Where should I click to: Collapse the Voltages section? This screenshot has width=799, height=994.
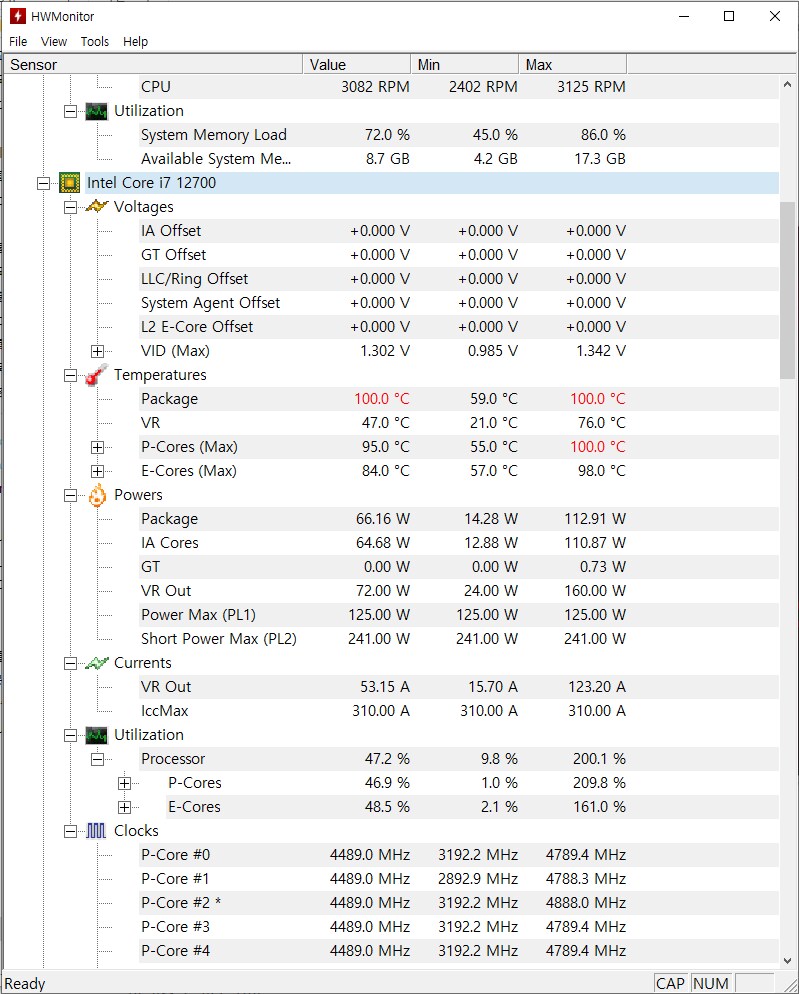coord(70,207)
